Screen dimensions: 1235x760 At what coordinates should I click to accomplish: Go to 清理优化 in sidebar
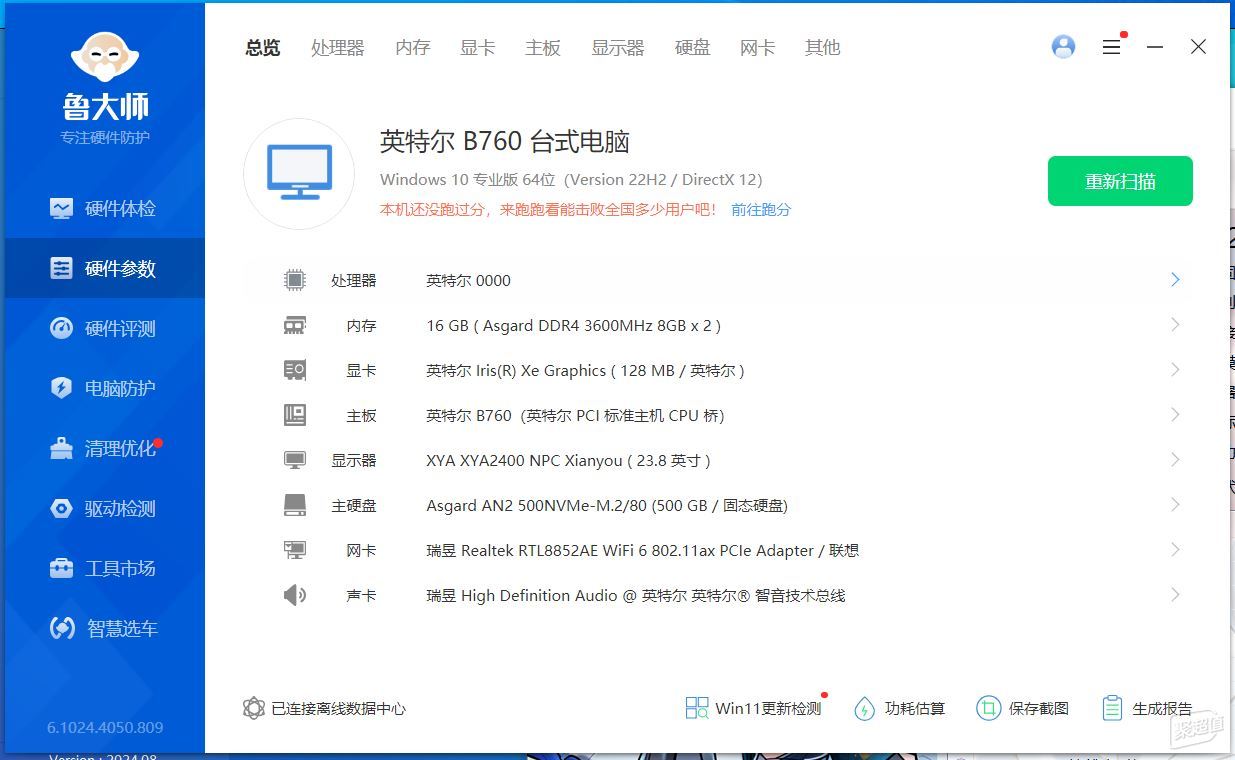[x=104, y=448]
